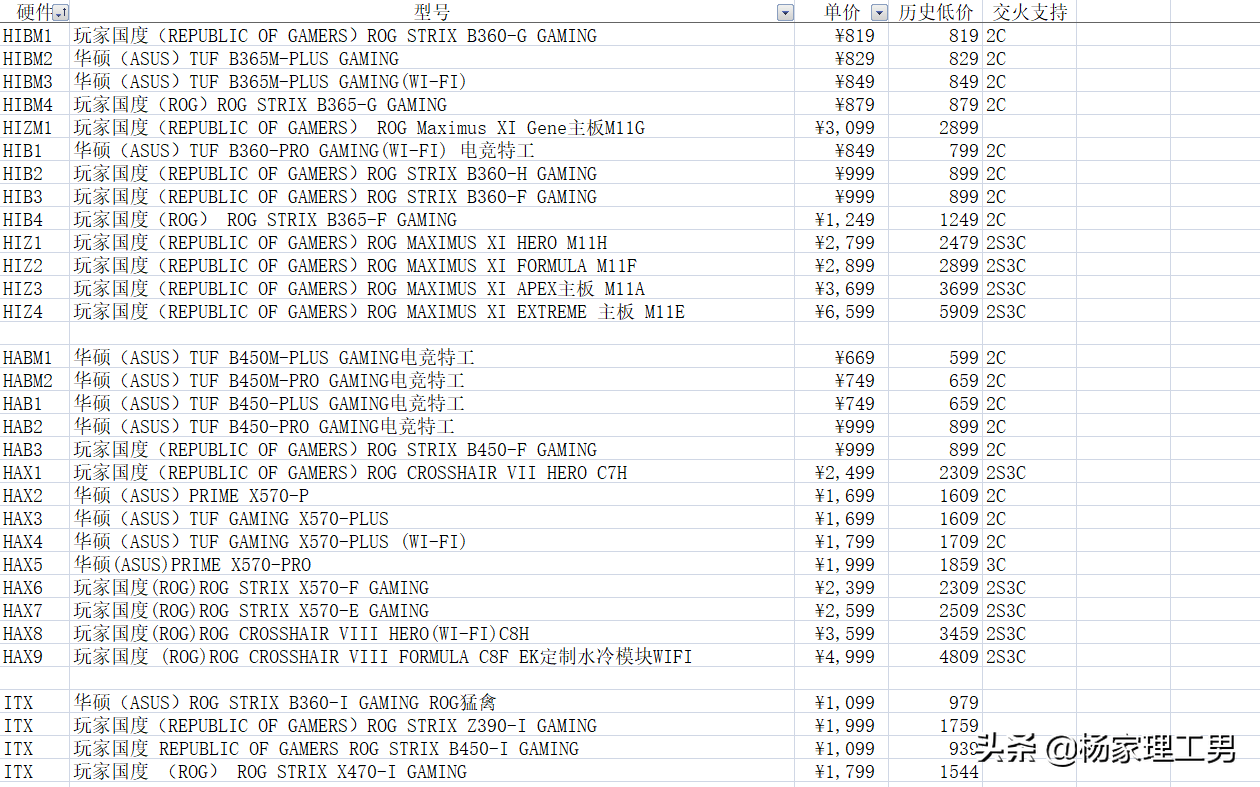Viewport: 1260px width, 787px height.
Task: Click the HIZ4 code cell
Action: click(x=35, y=312)
